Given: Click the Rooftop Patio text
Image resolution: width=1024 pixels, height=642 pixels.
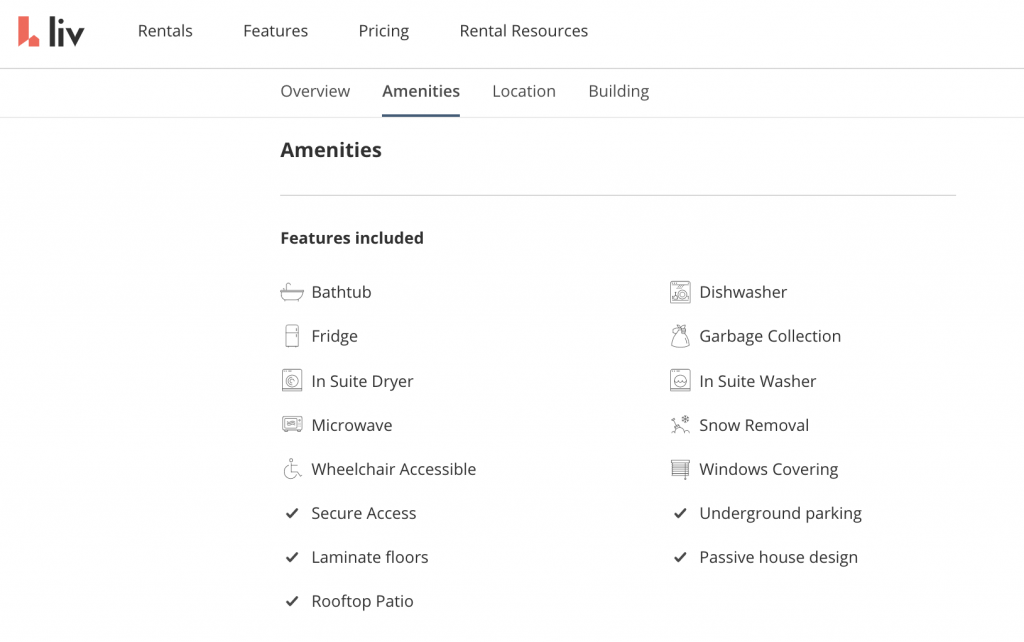Looking at the screenshot, I should click(362, 602).
